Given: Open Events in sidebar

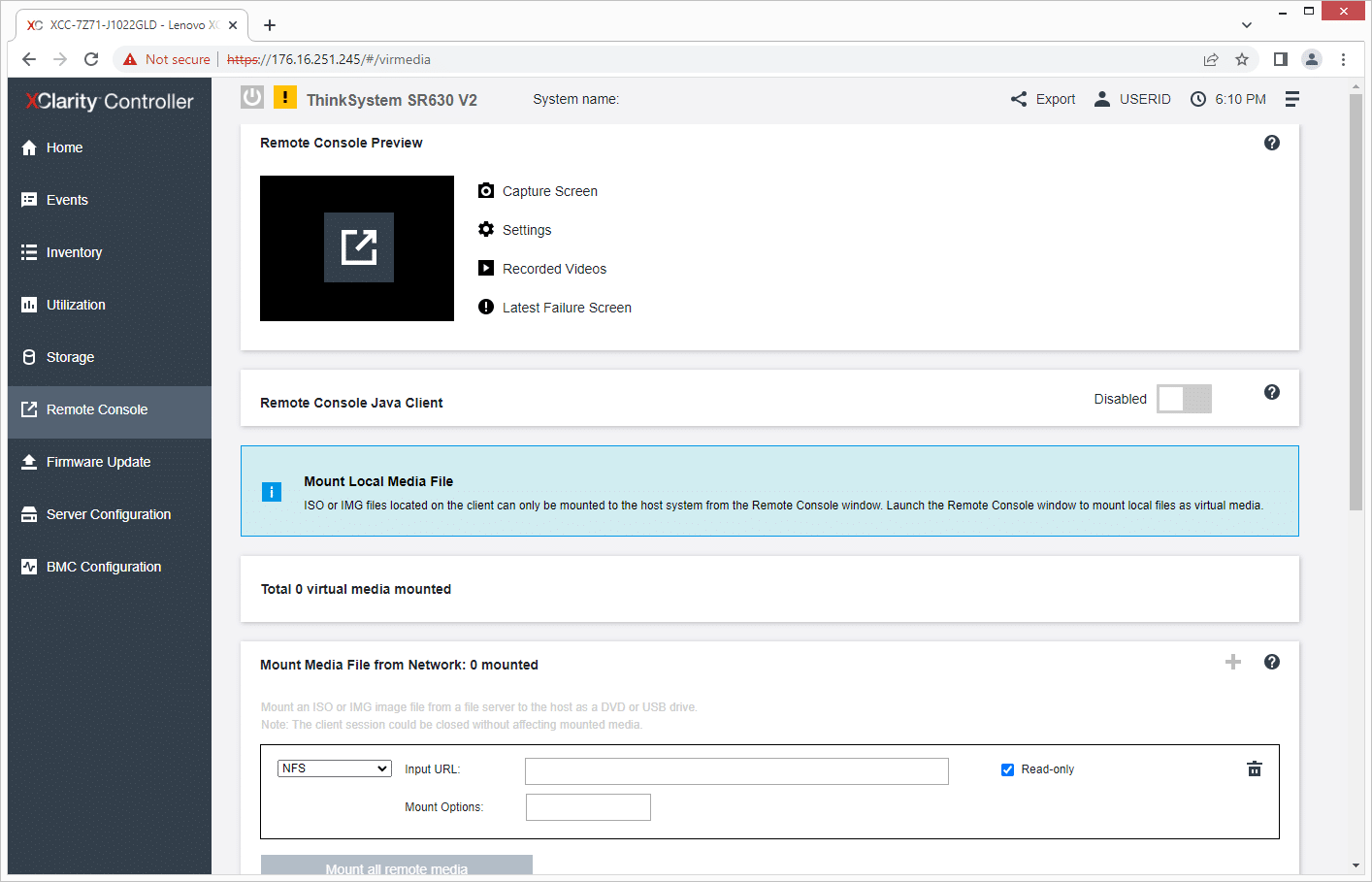Looking at the screenshot, I should tap(110, 200).
